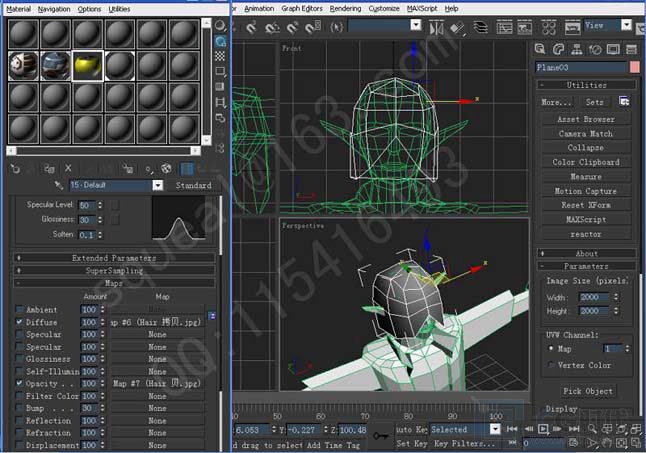
Task: Expand the SuperSampling rollout
Action: point(114,271)
